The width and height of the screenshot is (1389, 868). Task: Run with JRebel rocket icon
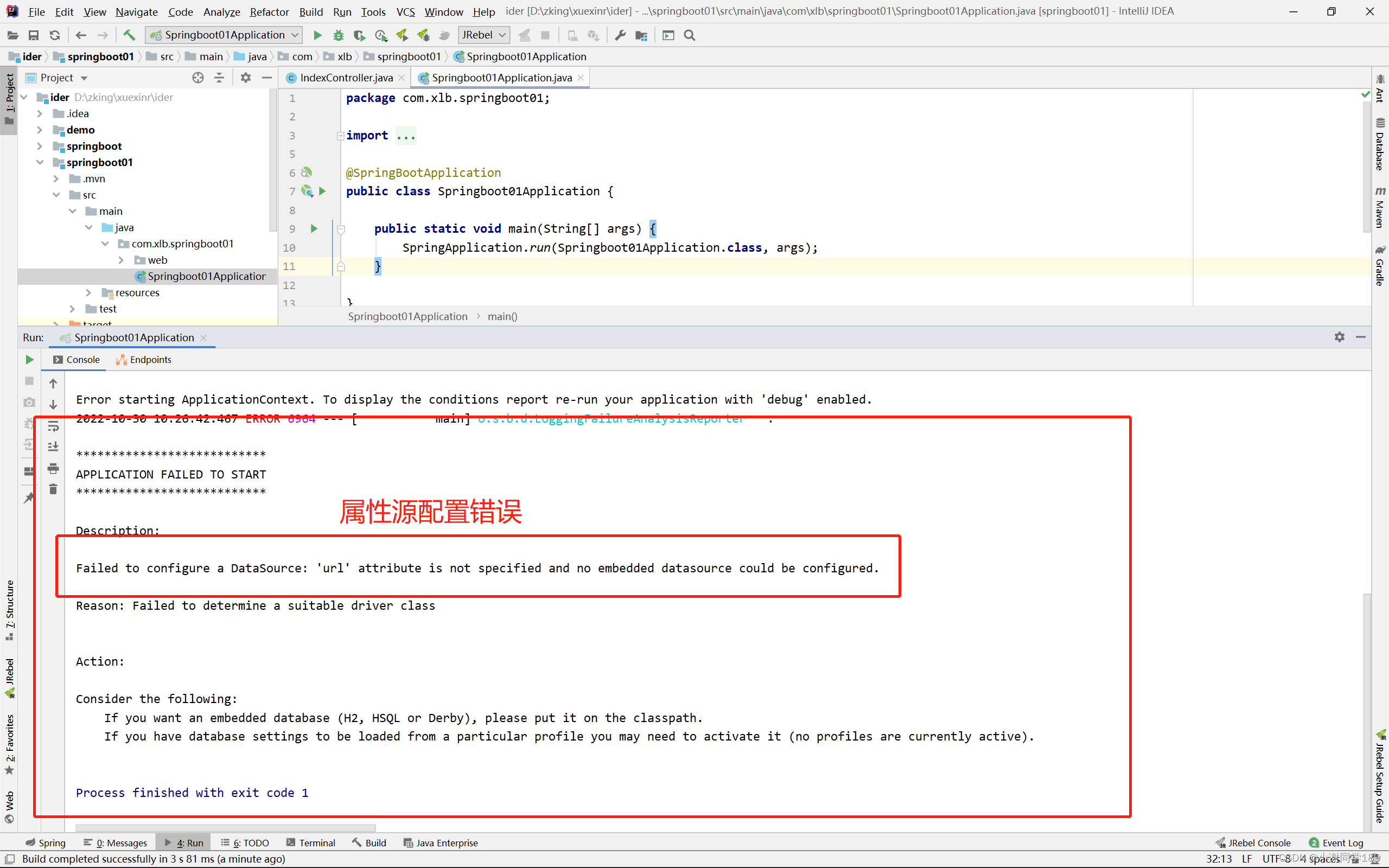click(402, 35)
